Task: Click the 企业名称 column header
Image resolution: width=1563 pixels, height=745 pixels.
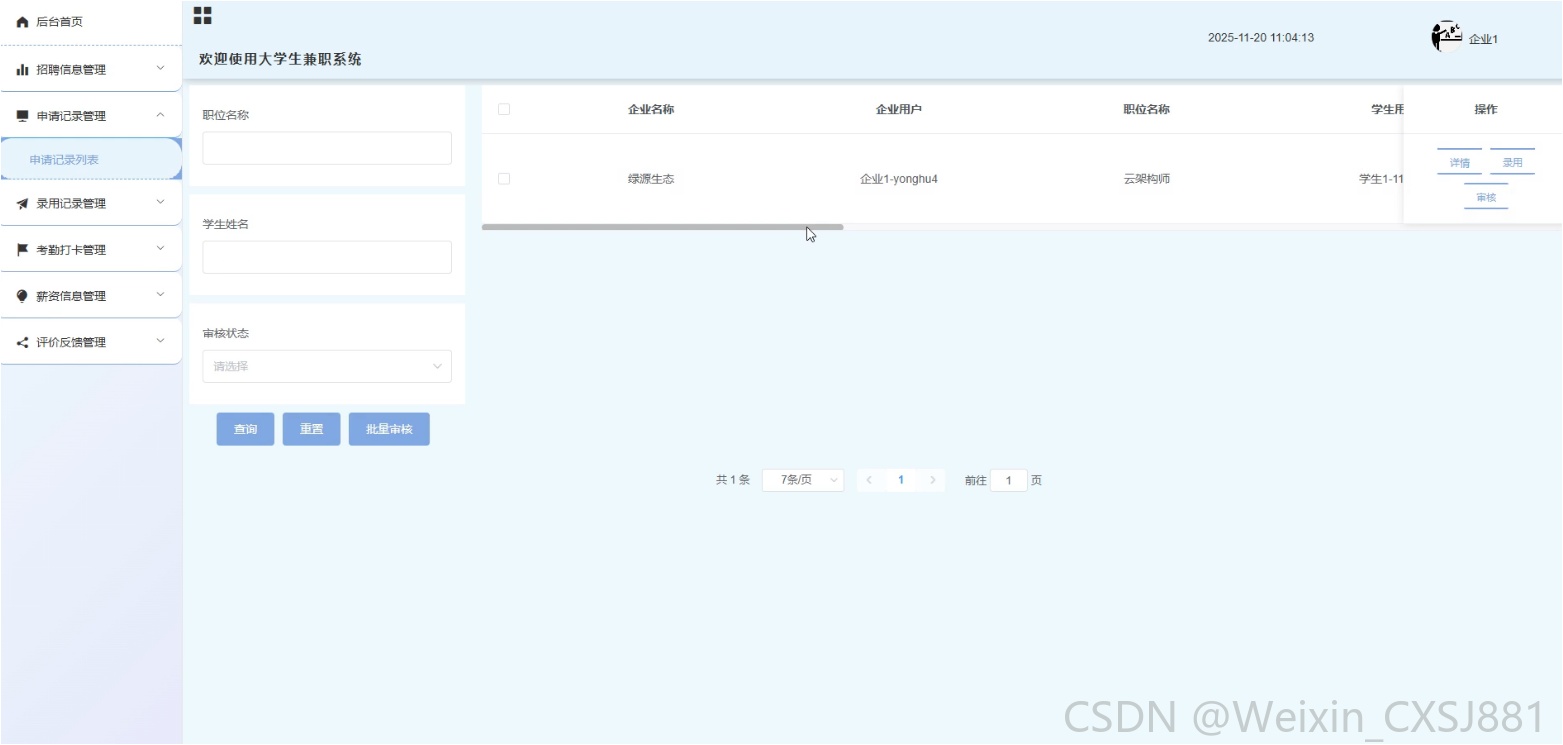Action: pyautogui.click(x=651, y=109)
